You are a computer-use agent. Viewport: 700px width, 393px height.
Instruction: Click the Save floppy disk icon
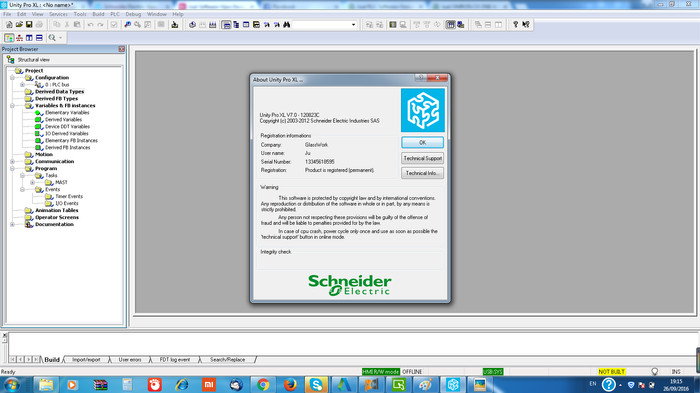point(29,25)
